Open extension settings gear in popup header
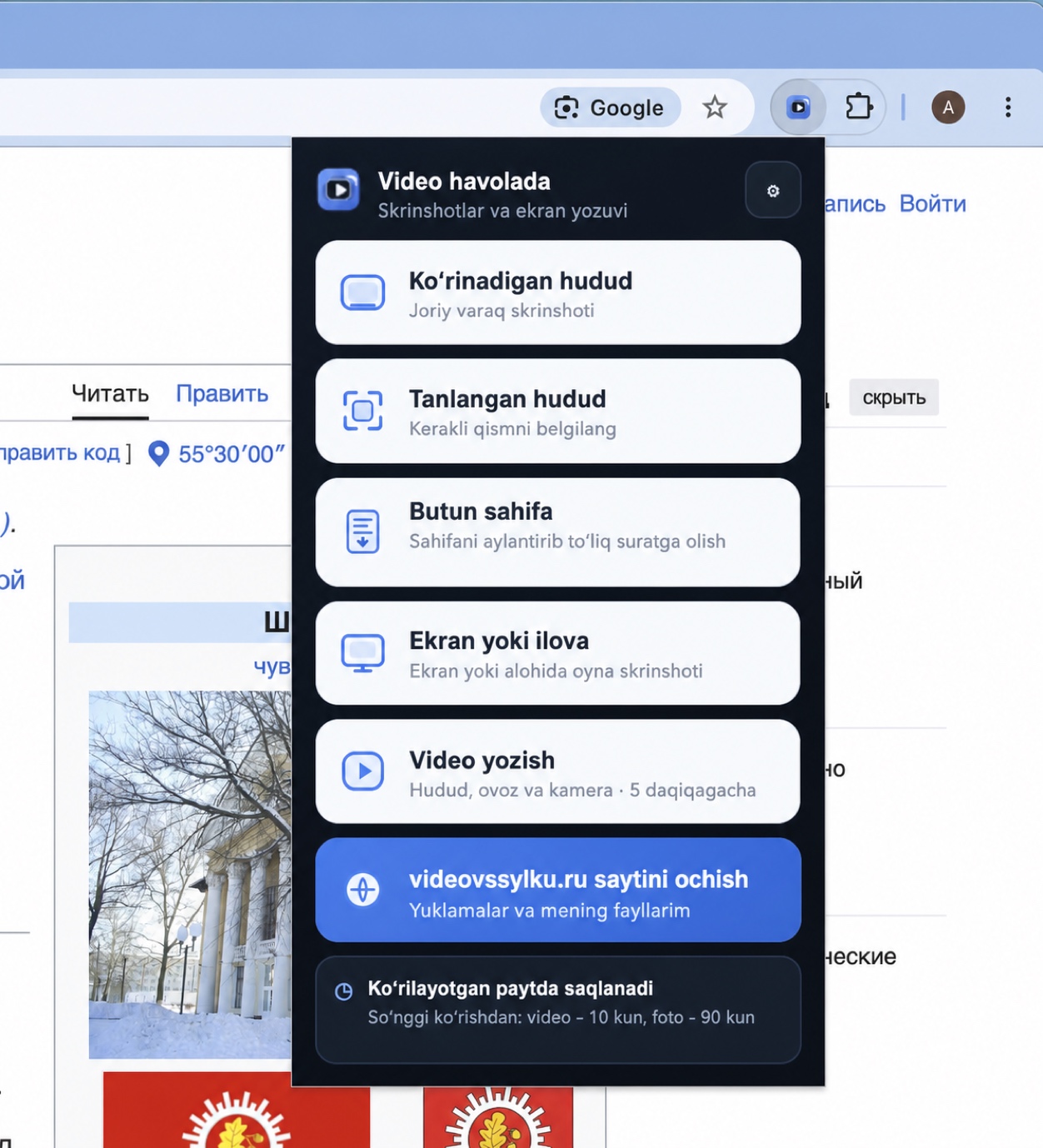 point(772,191)
